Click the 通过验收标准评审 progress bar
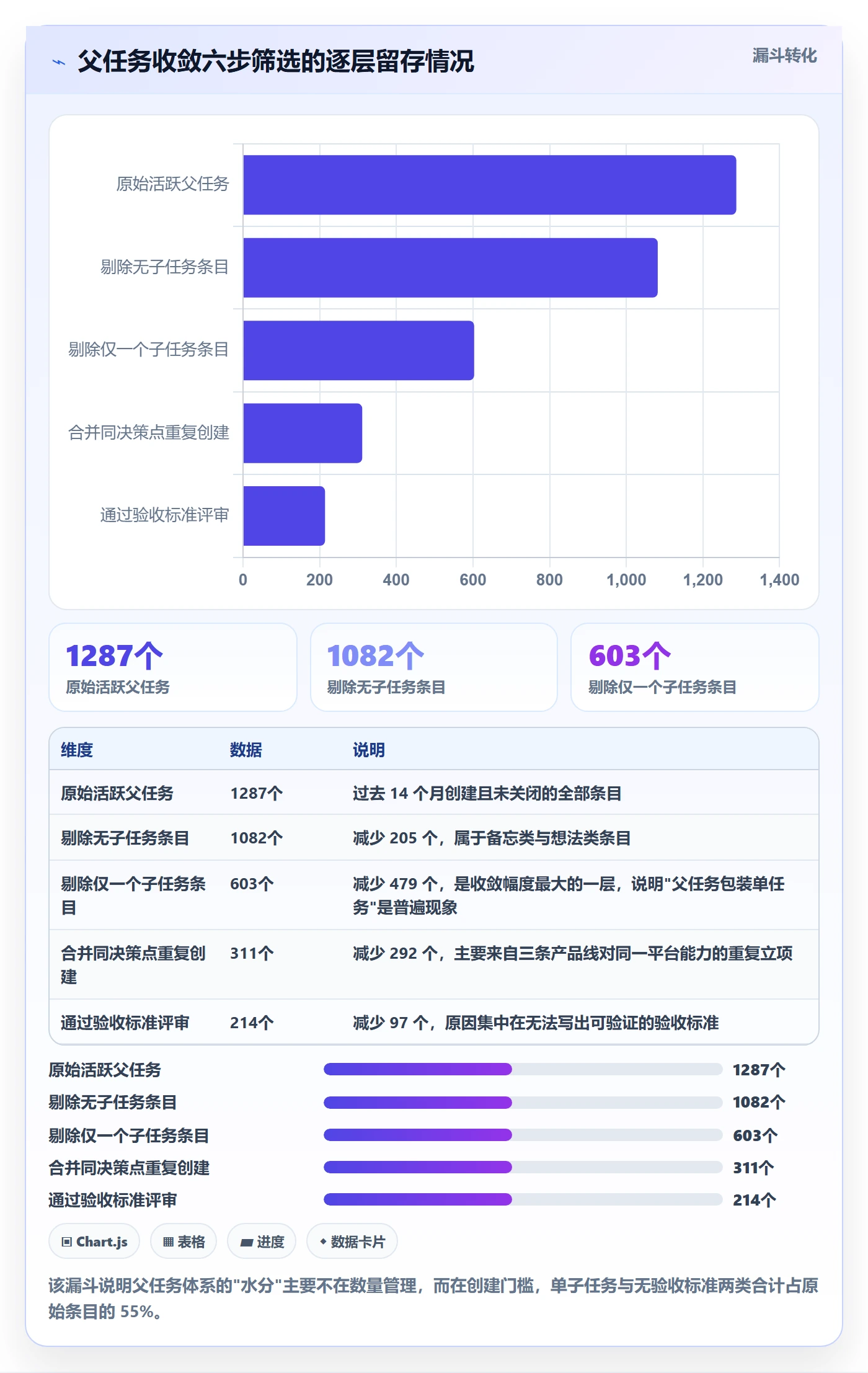The width and height of the screenshot is (868, 1373). [523, 1199]
